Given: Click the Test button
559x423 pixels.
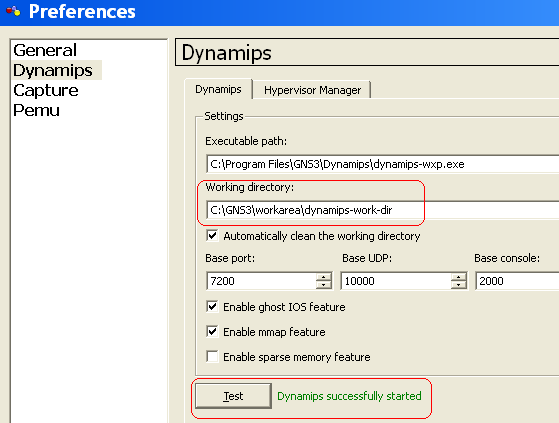Looking at the screenshot, I should pyautogui.click(x=234, y=396).
